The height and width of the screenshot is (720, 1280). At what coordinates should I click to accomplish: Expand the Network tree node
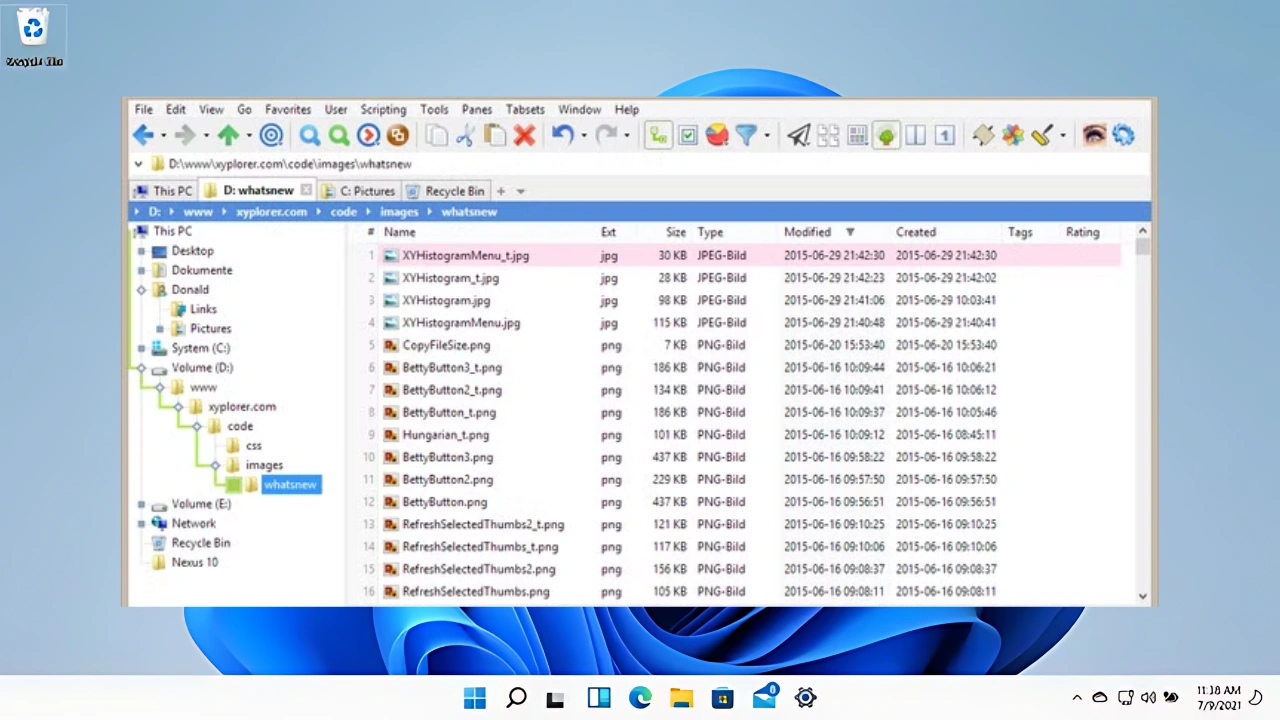click(x=141, y=523)
